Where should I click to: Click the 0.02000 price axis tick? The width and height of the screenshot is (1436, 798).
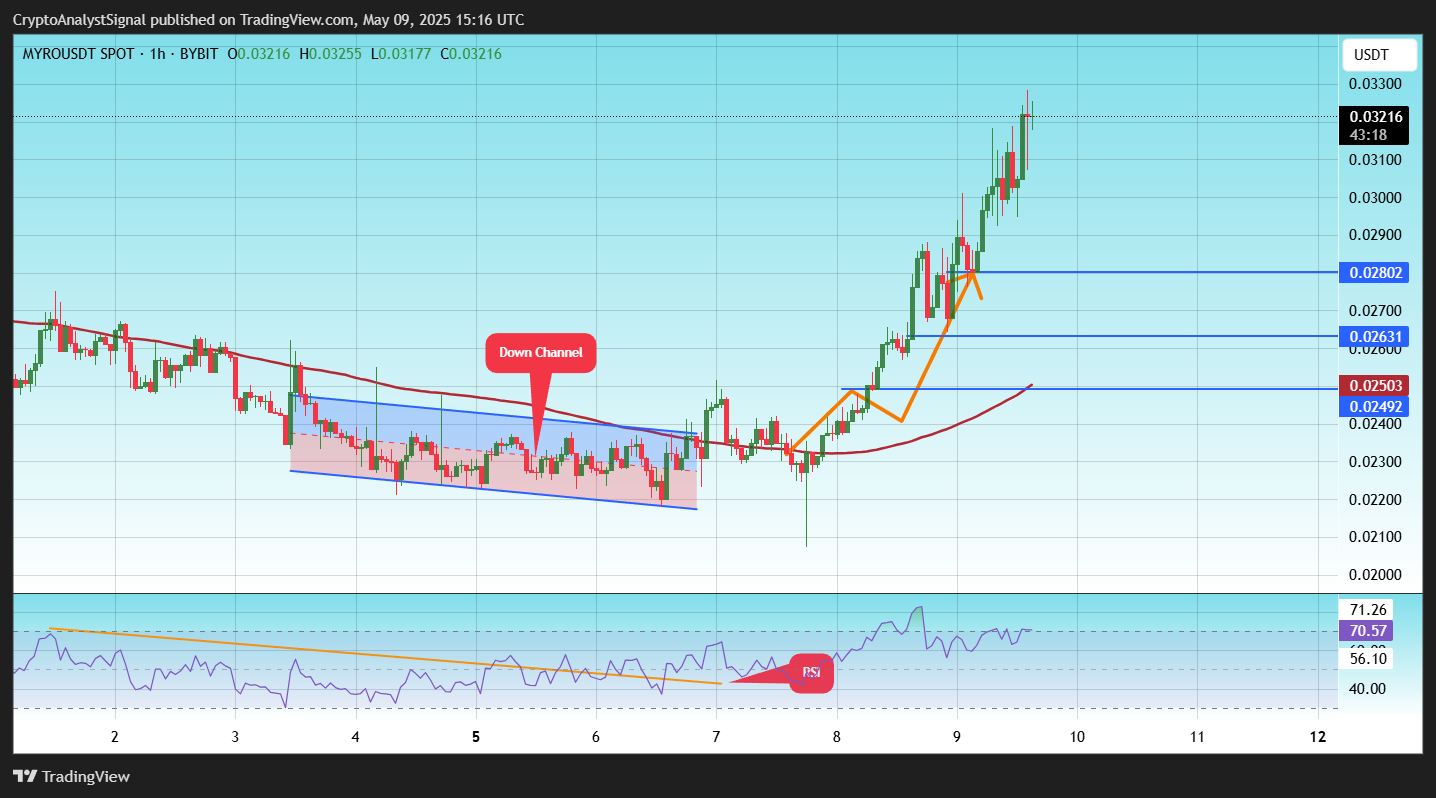click(1376, 575)
